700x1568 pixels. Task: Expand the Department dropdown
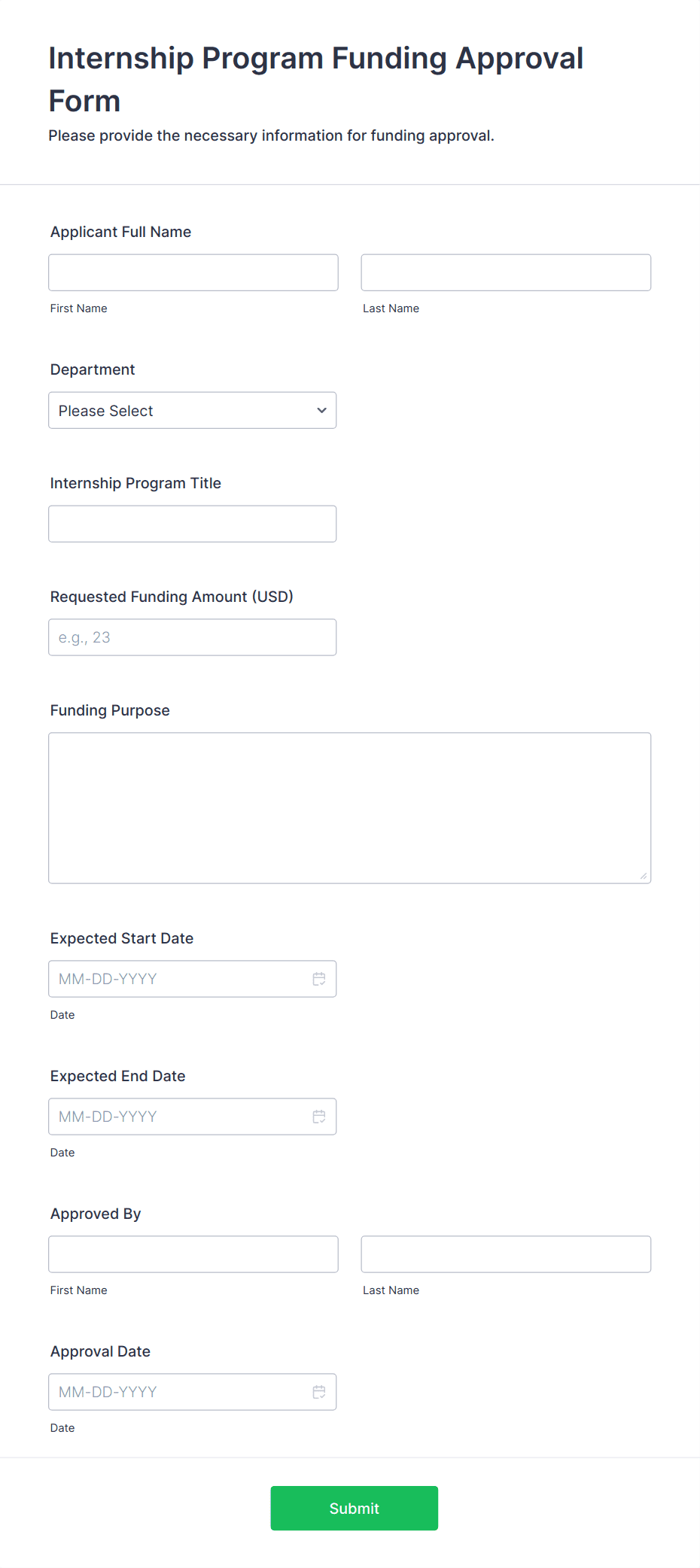[x=192, y=411]
